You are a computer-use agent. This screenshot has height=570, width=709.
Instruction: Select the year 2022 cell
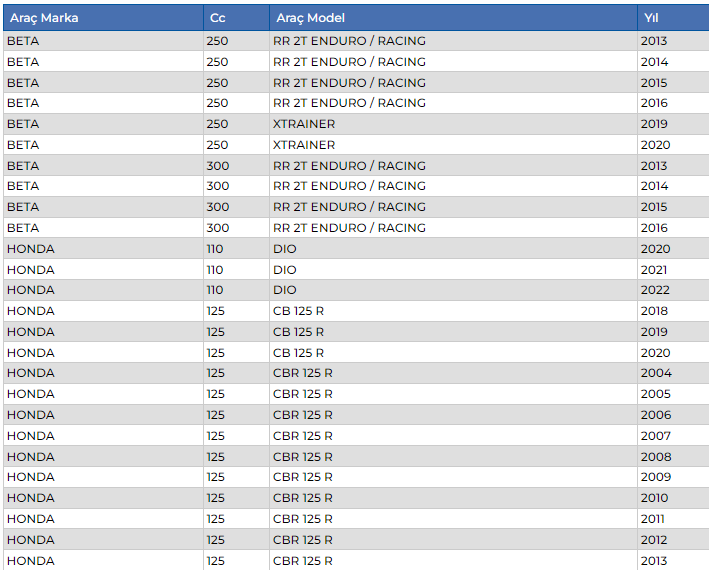656,290
